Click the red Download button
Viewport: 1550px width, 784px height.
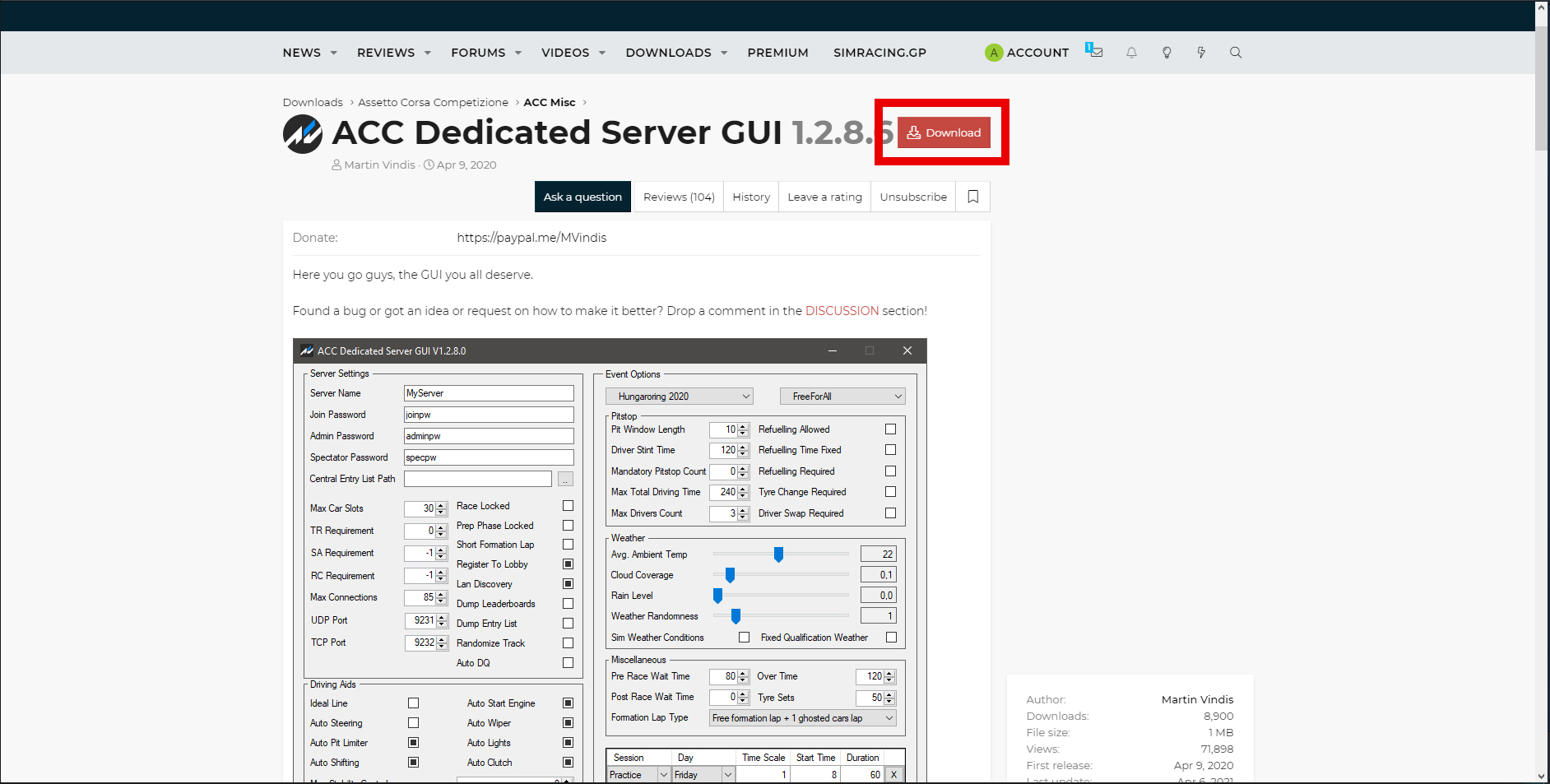[x=944, y=132]
